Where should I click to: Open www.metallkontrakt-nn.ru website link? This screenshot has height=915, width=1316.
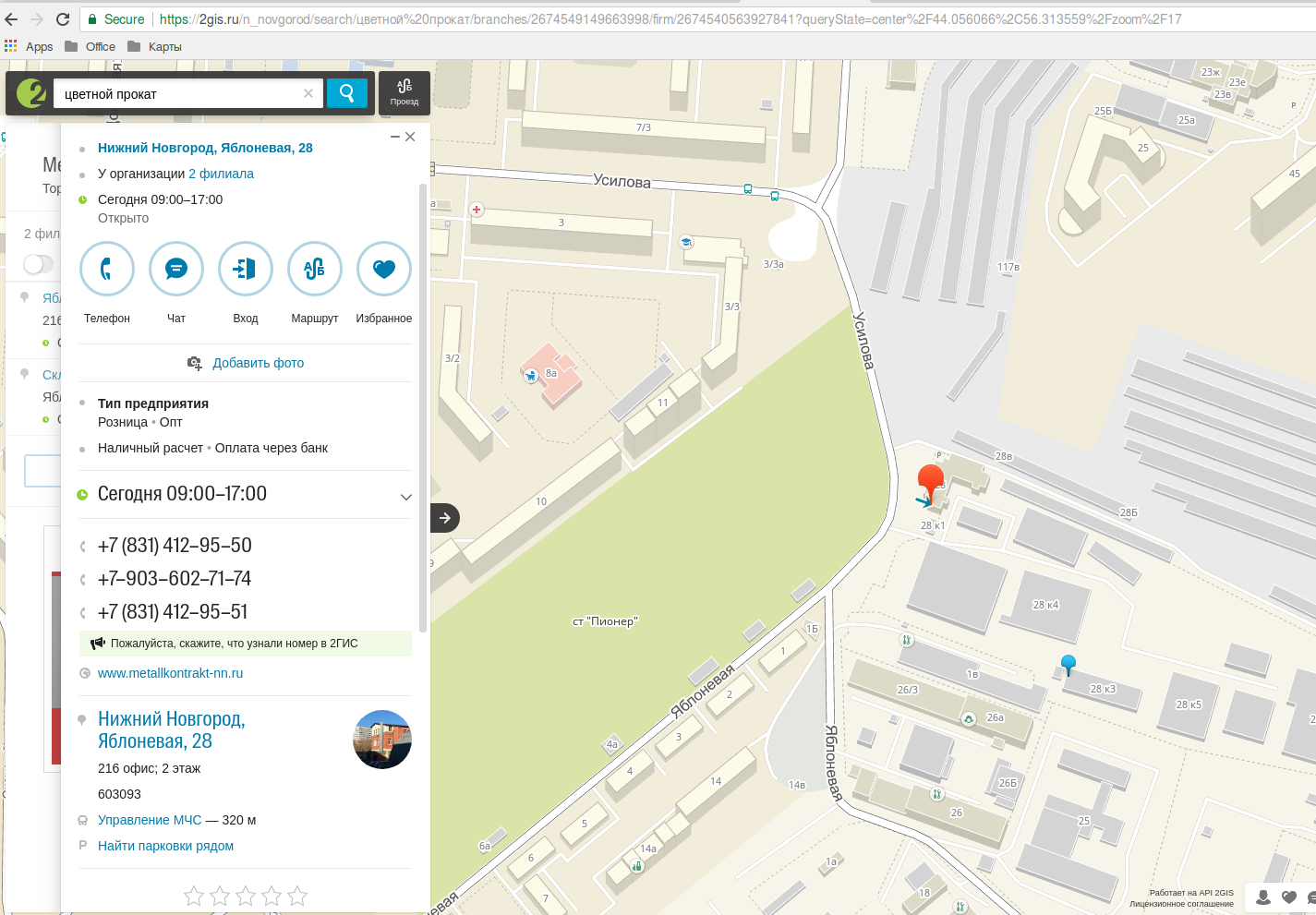[x=170, y=673]
